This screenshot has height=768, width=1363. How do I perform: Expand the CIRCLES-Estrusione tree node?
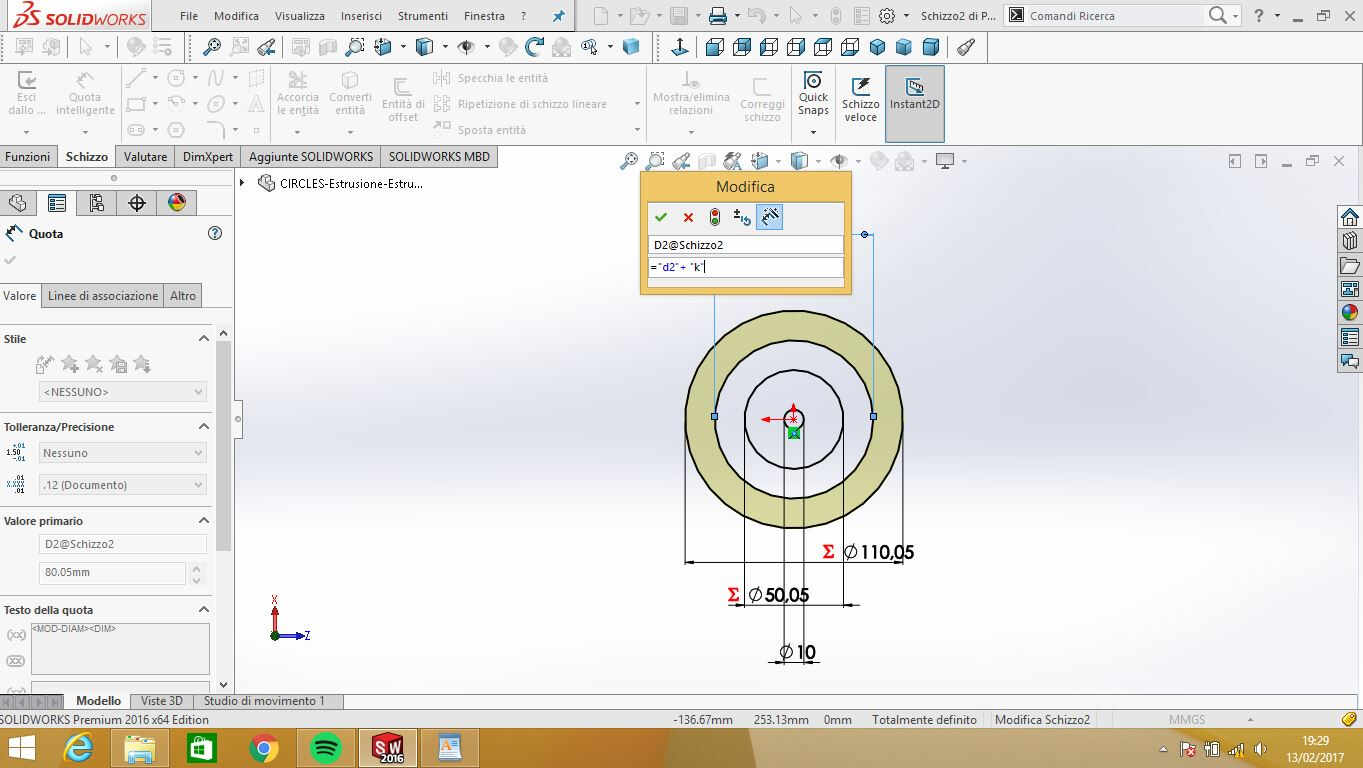click(x=242, y=183)
